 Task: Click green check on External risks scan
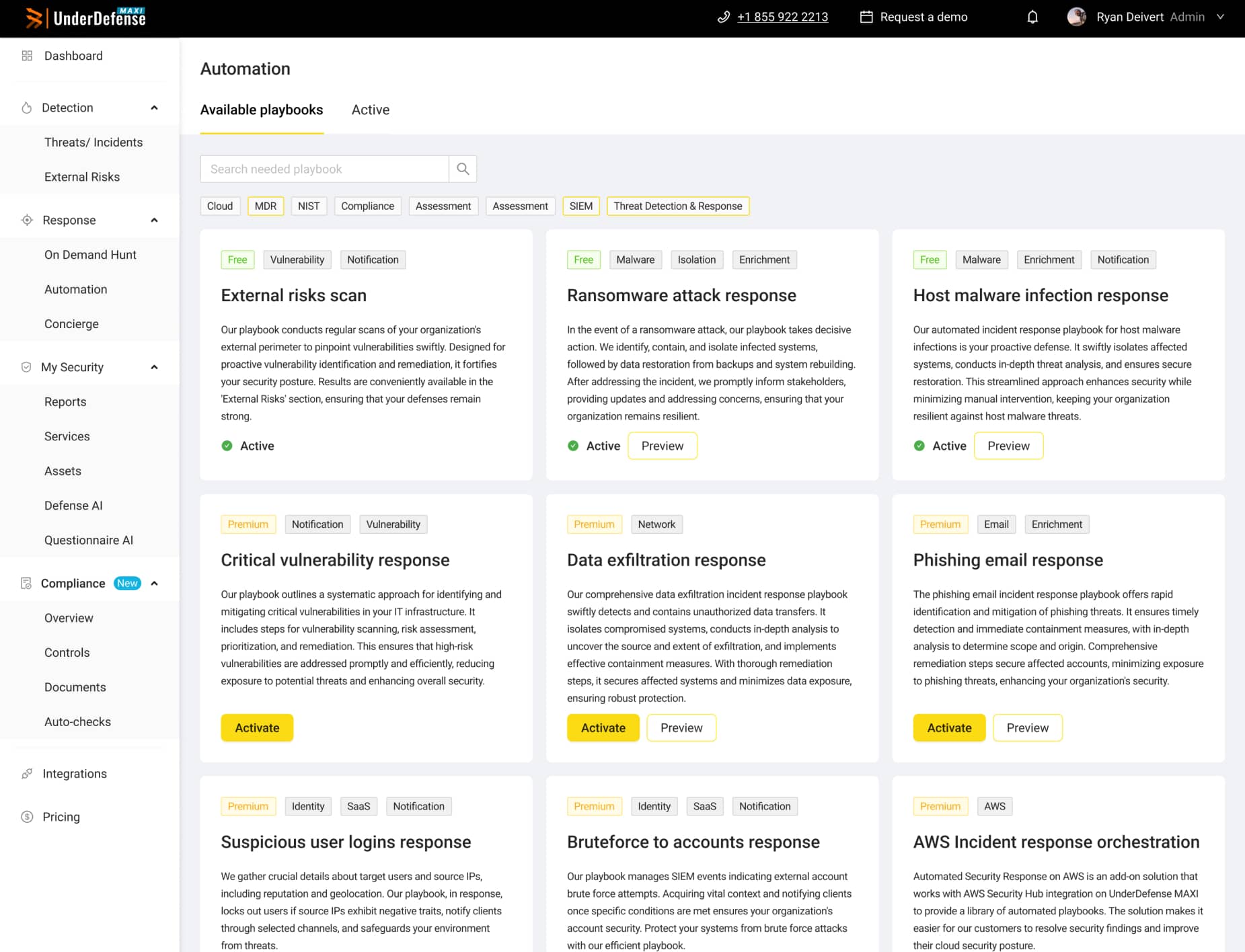click(227, 446)
